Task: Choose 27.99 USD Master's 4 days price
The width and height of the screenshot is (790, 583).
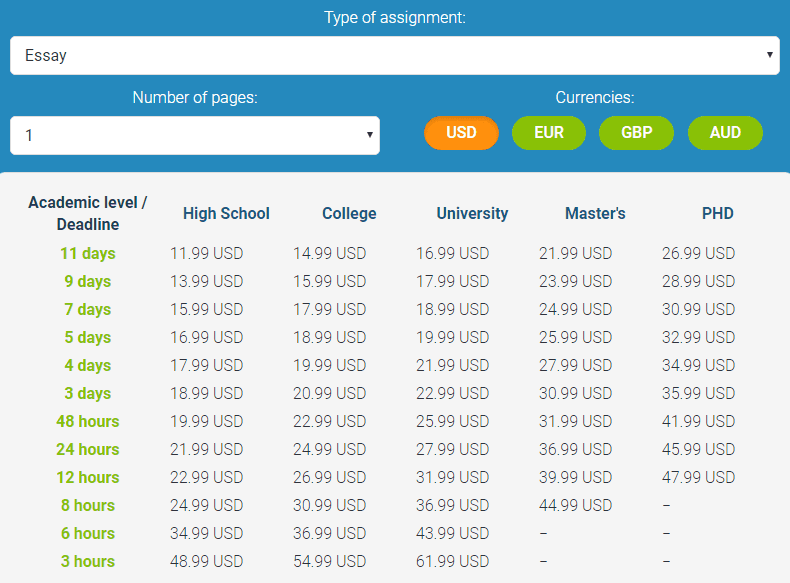Action: (x=575, y=365)
